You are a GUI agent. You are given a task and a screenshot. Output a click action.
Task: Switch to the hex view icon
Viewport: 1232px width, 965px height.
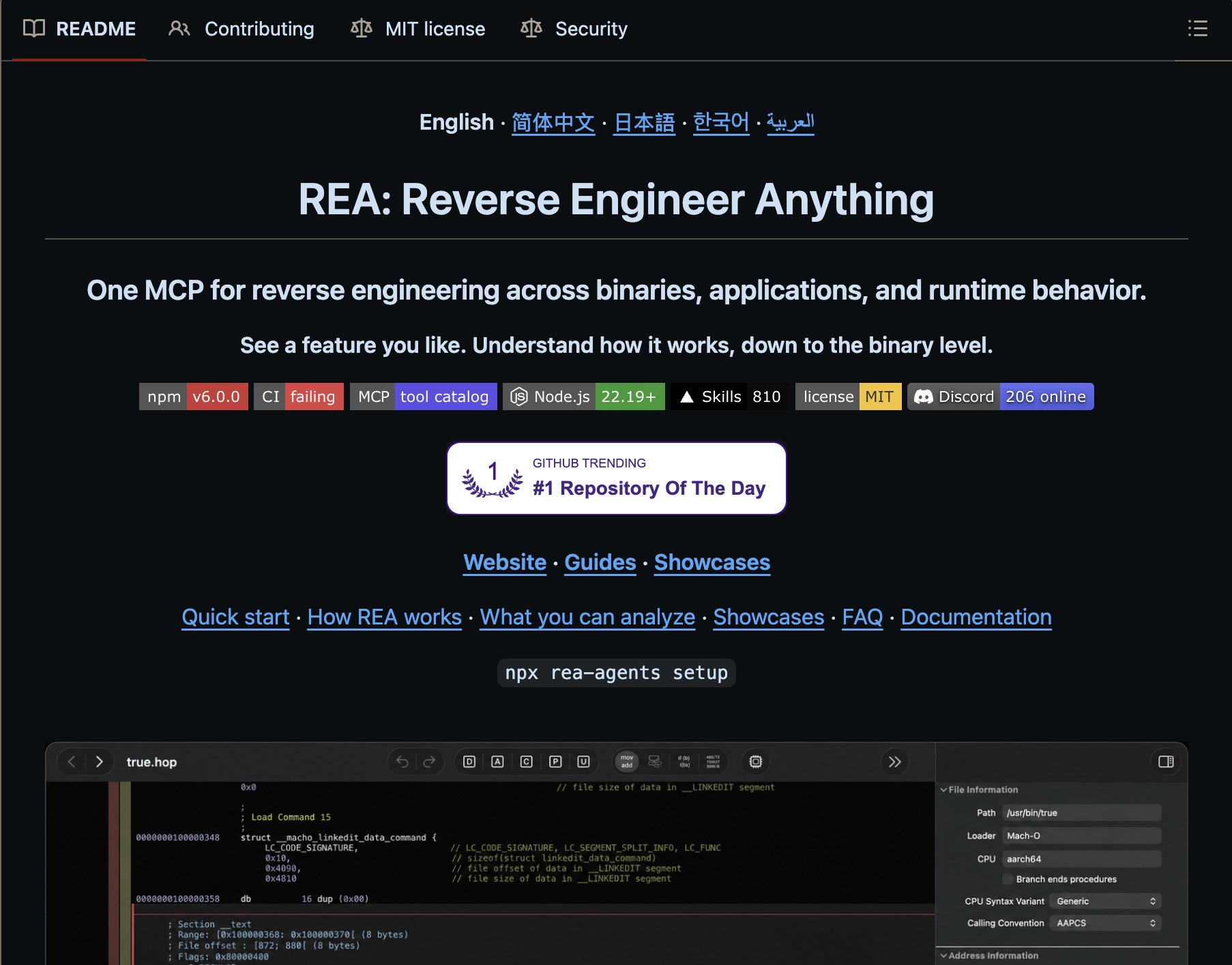tap(713, 762)
